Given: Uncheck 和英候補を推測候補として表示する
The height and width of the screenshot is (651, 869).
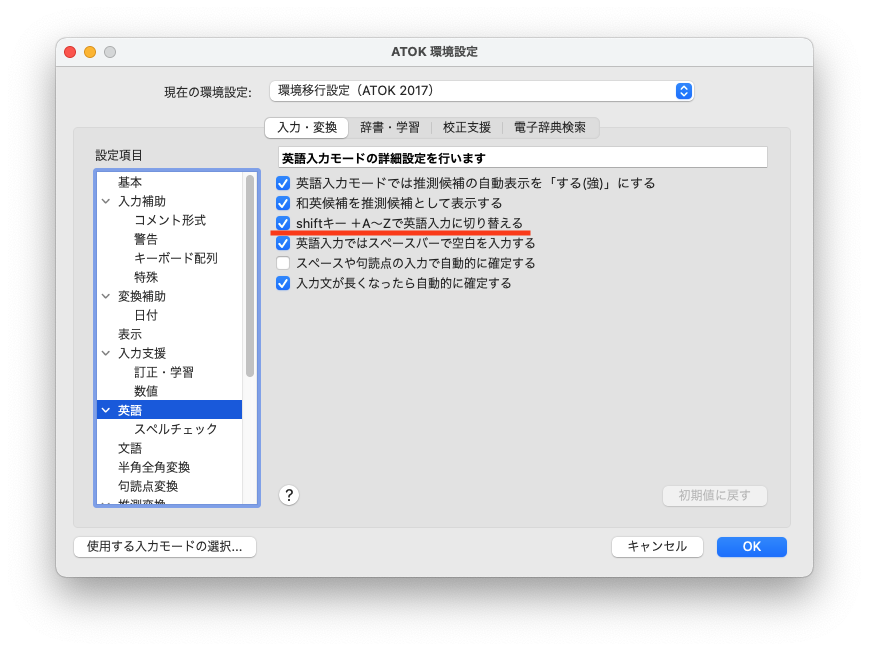Looking at the screenshot, I should tap(283, 203).
